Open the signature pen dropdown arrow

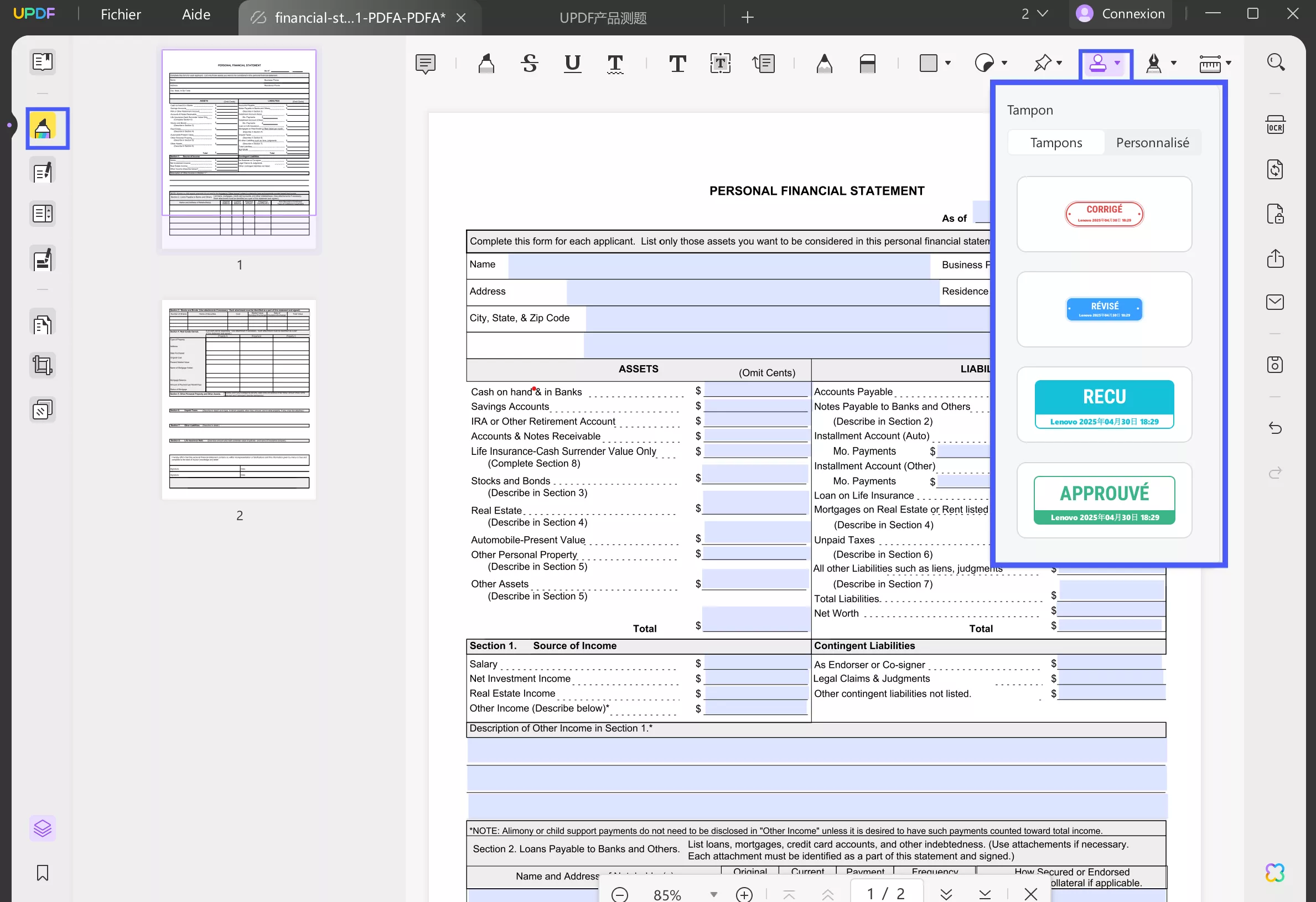(x=1174, y=64)
